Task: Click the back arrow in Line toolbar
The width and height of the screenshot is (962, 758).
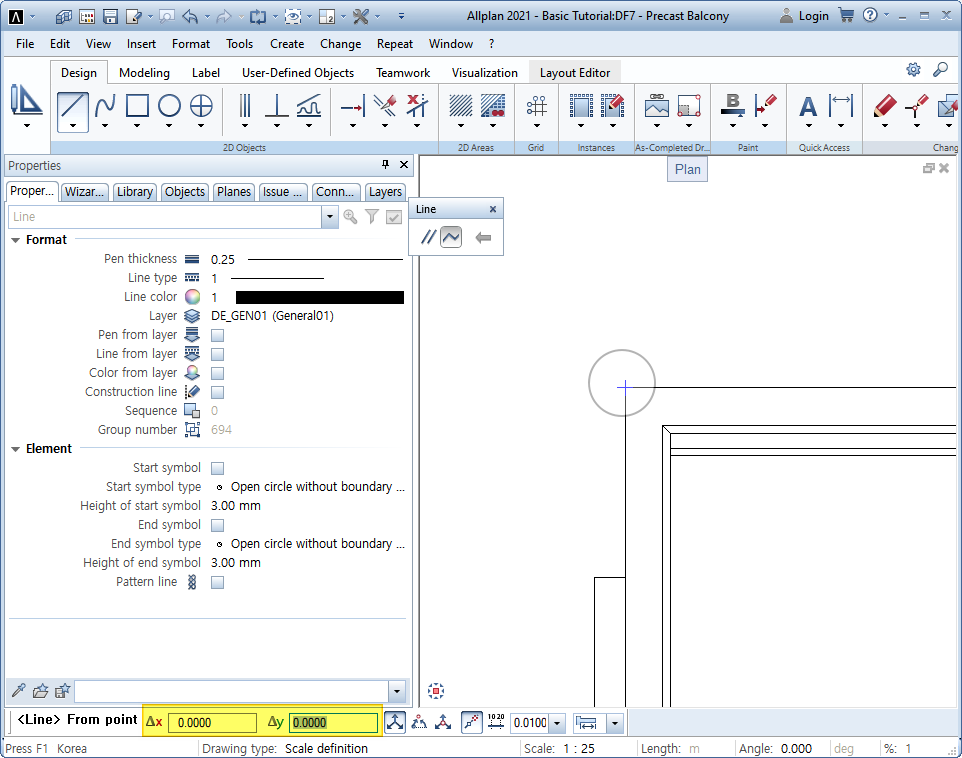Action: (x=483, y=238)
